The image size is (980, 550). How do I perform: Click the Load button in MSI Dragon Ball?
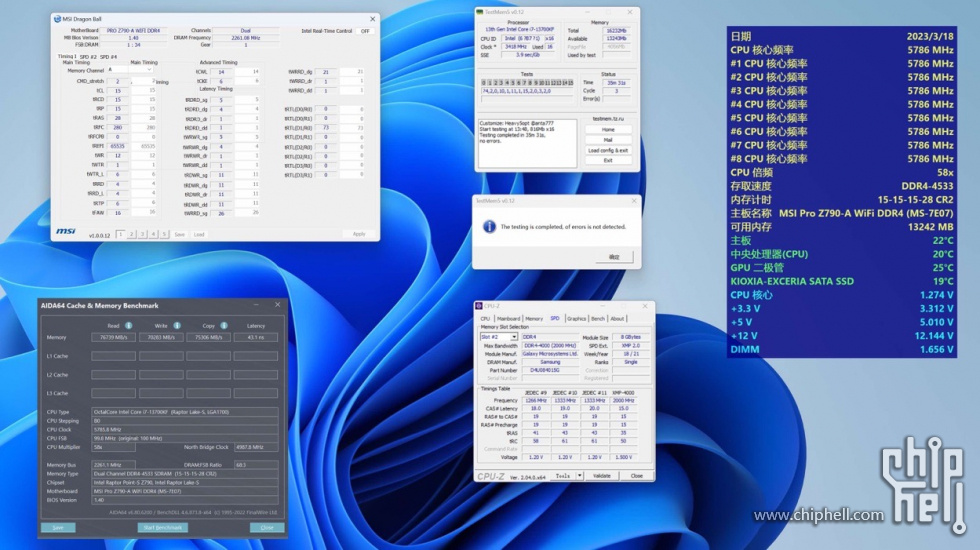pyautogui.click(x=199, y=234)
